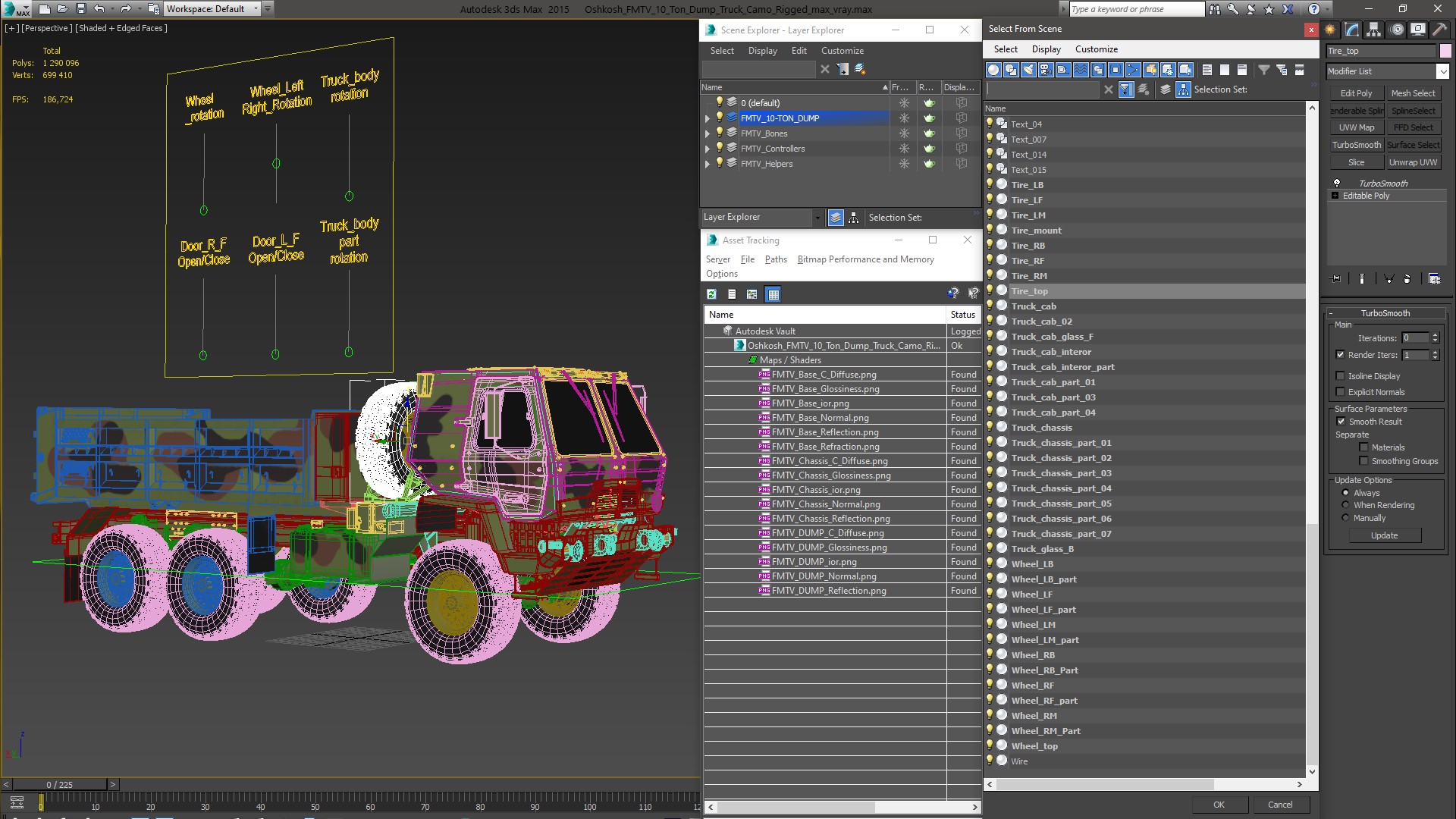Image resolution: width=1456 pixels, height=819 pixels.
Task: Click the Save File floppy icon
Action: [81, 9]
